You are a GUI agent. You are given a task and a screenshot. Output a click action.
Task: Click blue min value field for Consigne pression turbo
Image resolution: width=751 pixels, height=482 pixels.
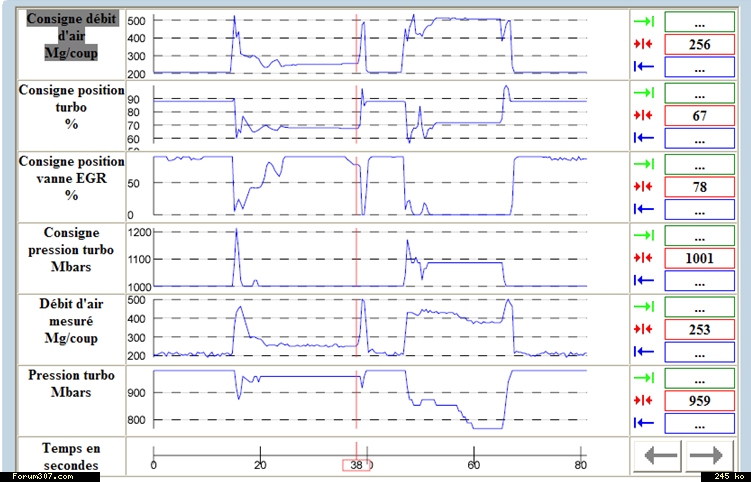tap(699, 281)
